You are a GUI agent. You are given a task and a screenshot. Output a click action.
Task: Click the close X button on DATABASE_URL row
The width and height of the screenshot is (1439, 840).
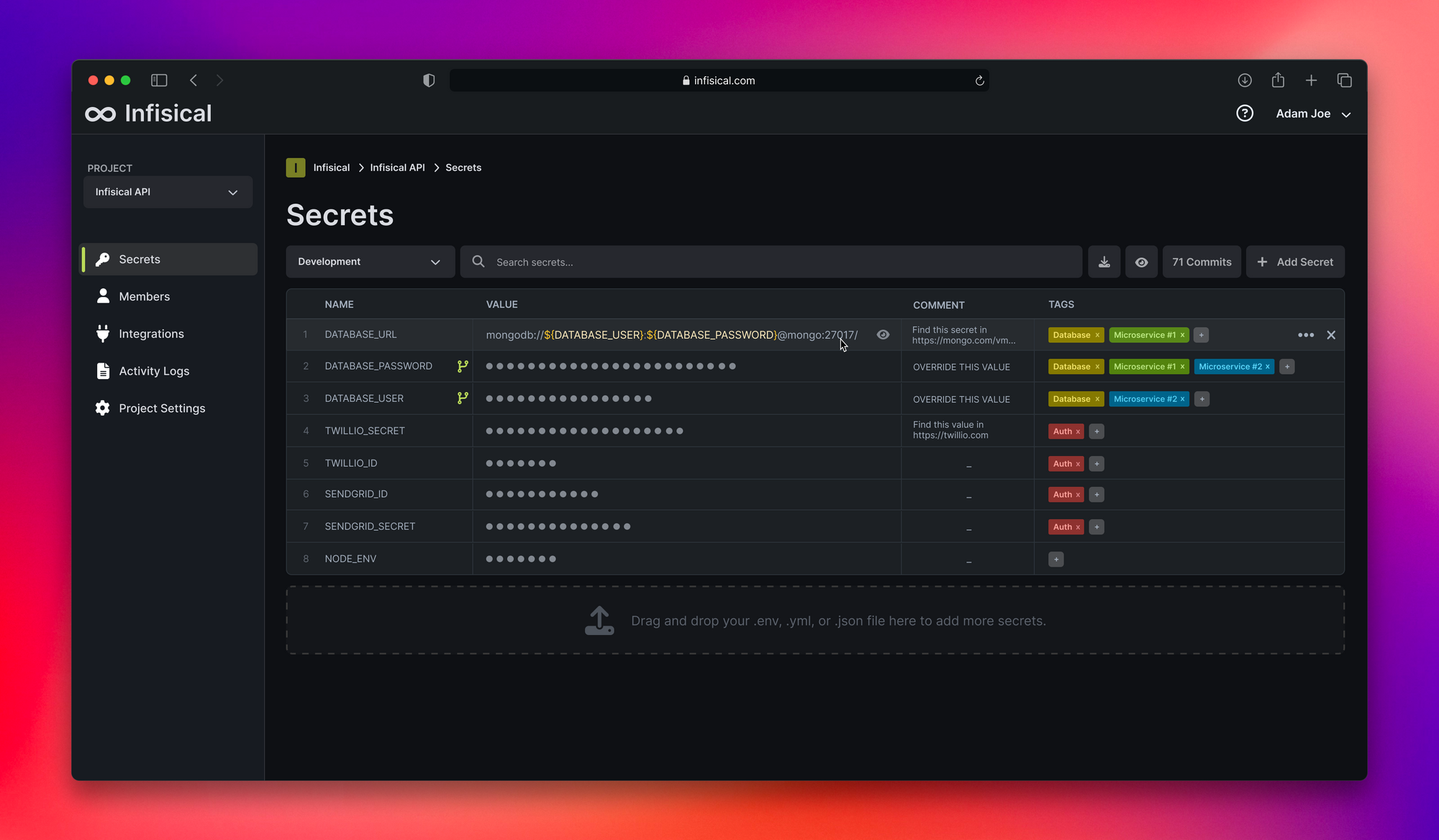1331,334
